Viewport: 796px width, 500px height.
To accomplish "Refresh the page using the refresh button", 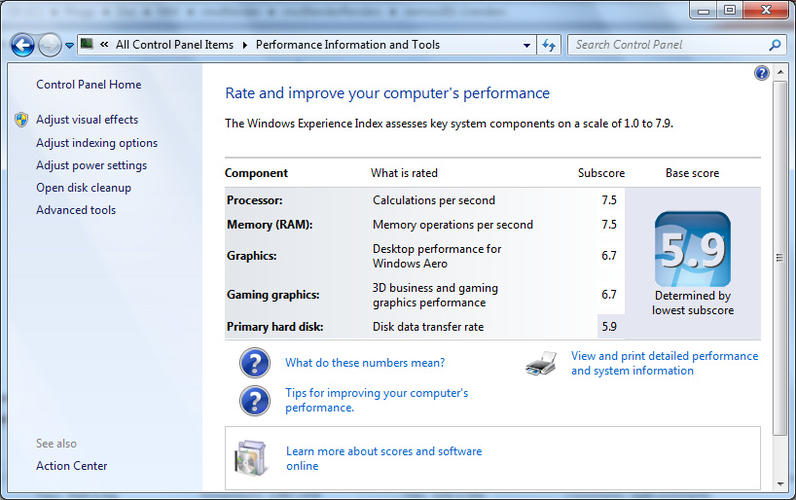I will [548, 45].
